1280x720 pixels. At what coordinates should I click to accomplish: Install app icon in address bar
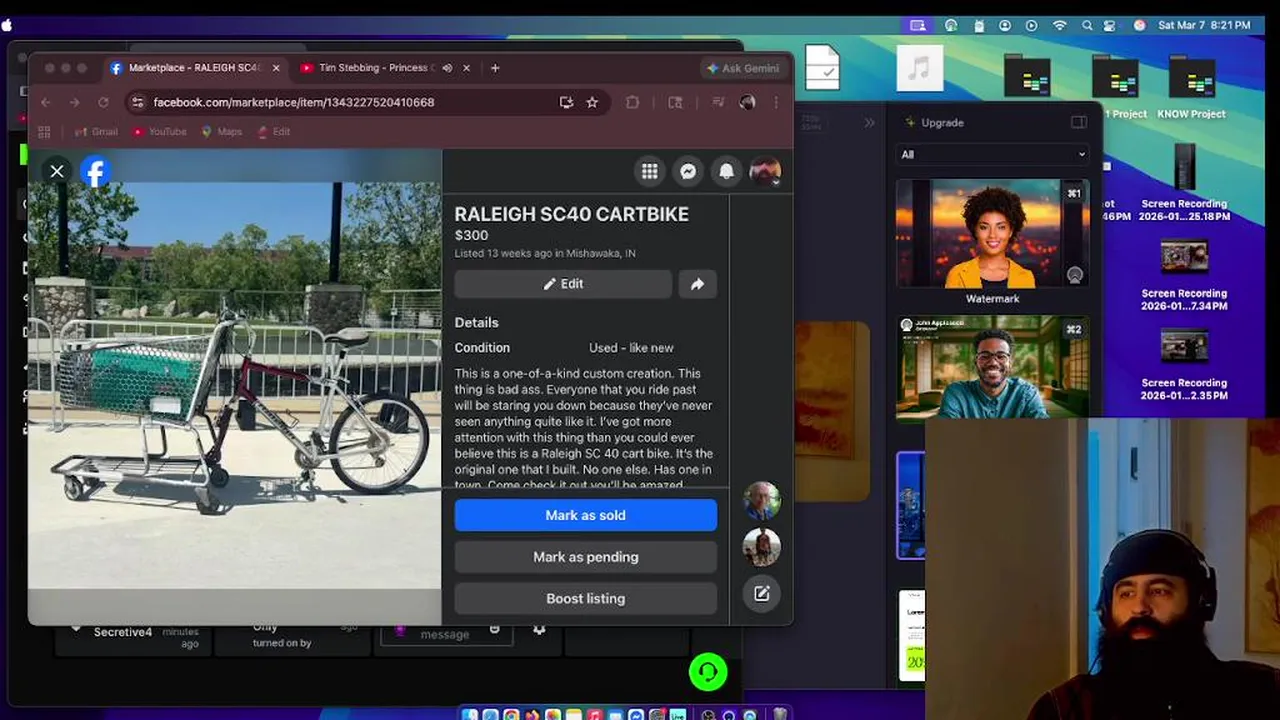click(x=566, y=102)
